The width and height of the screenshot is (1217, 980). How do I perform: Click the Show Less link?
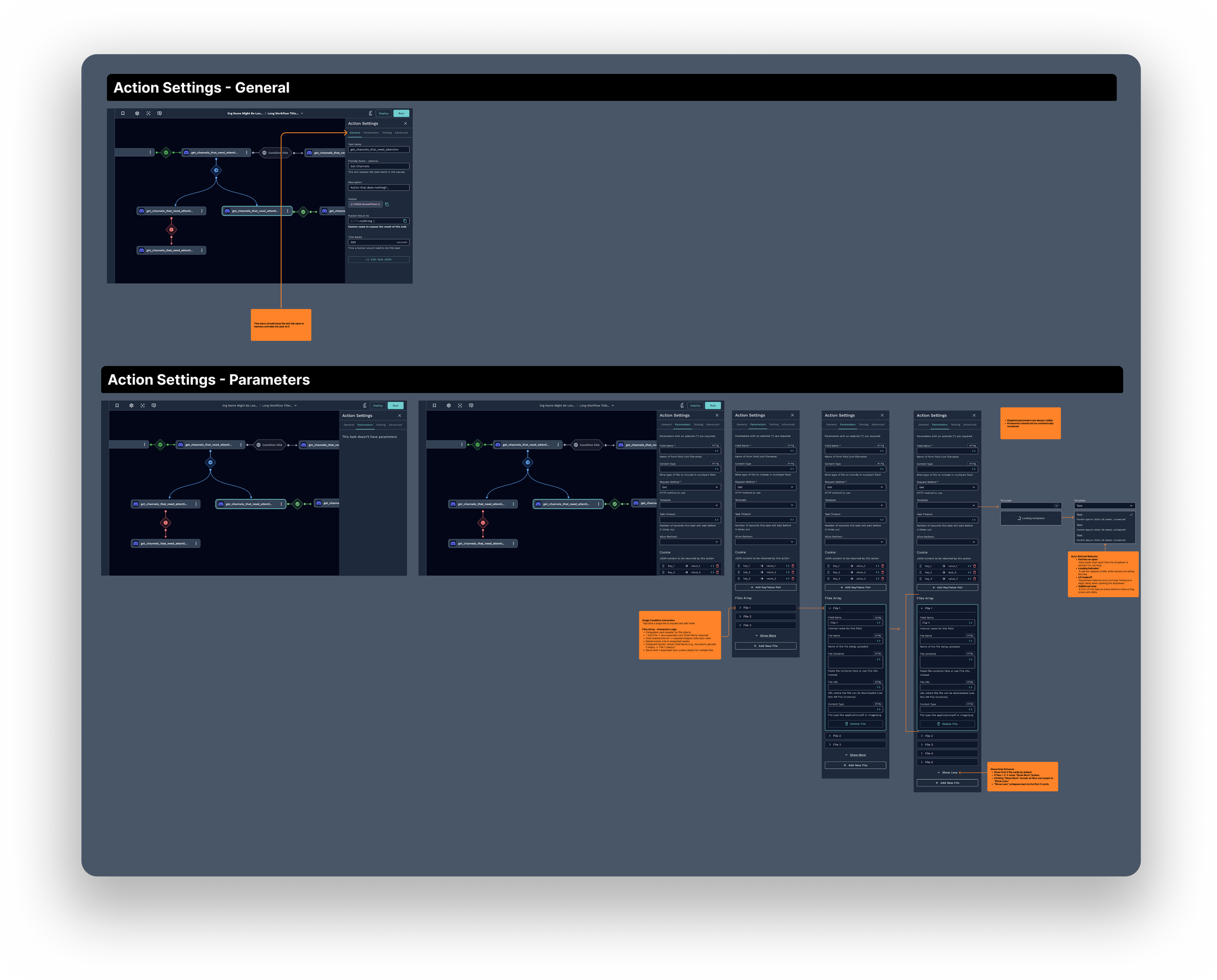pos(949,772)
